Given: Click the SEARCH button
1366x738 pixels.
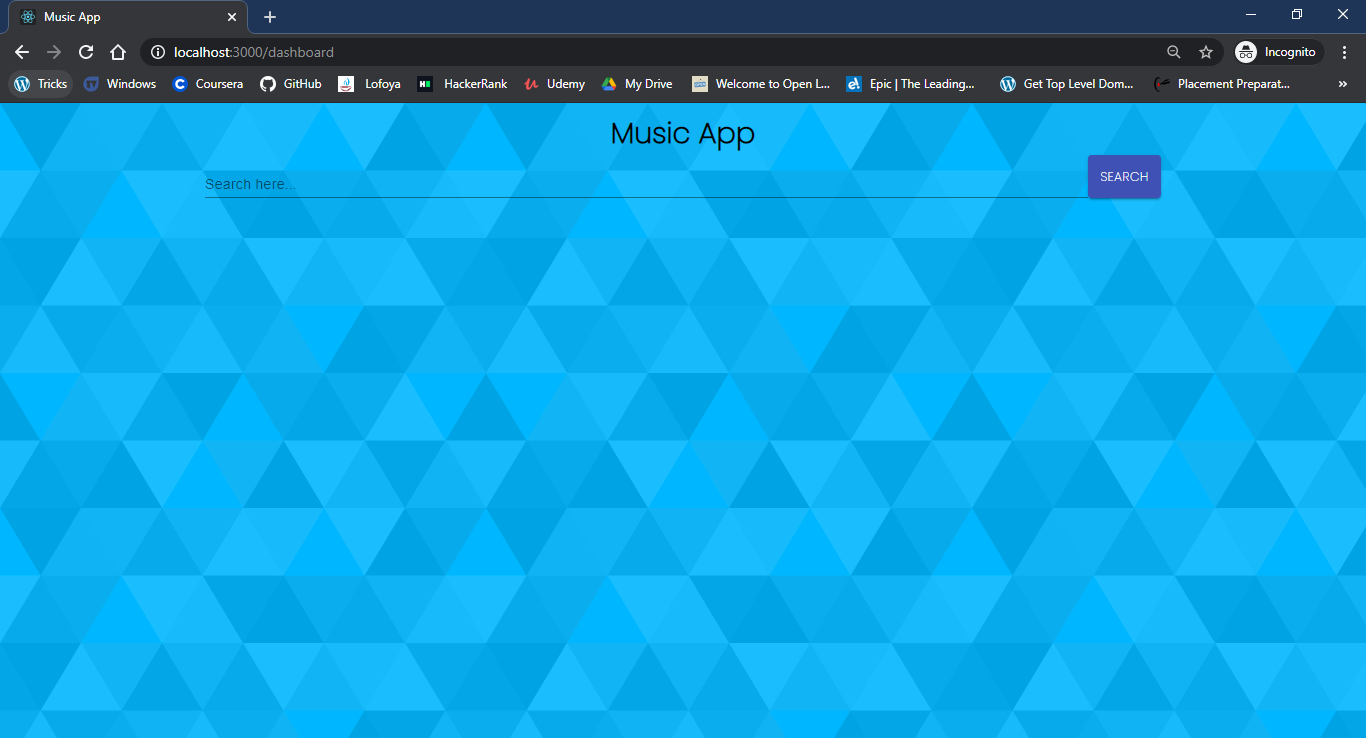Looking at the screenshot, I should click(x=1124, y=176).
